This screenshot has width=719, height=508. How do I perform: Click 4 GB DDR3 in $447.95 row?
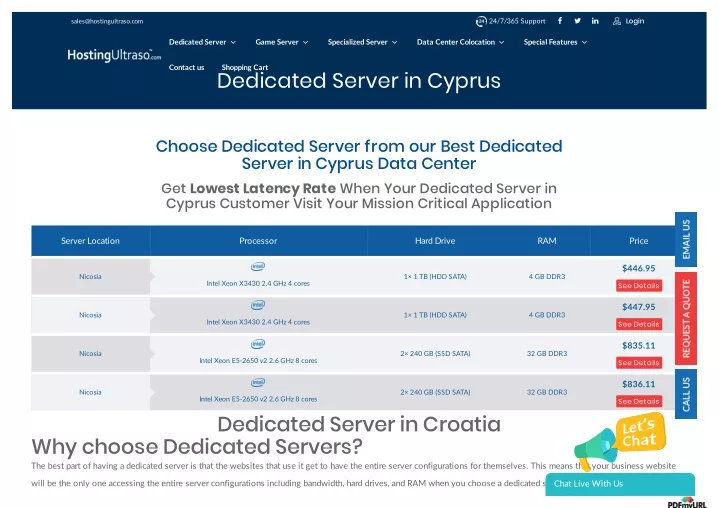click(547, 315)
